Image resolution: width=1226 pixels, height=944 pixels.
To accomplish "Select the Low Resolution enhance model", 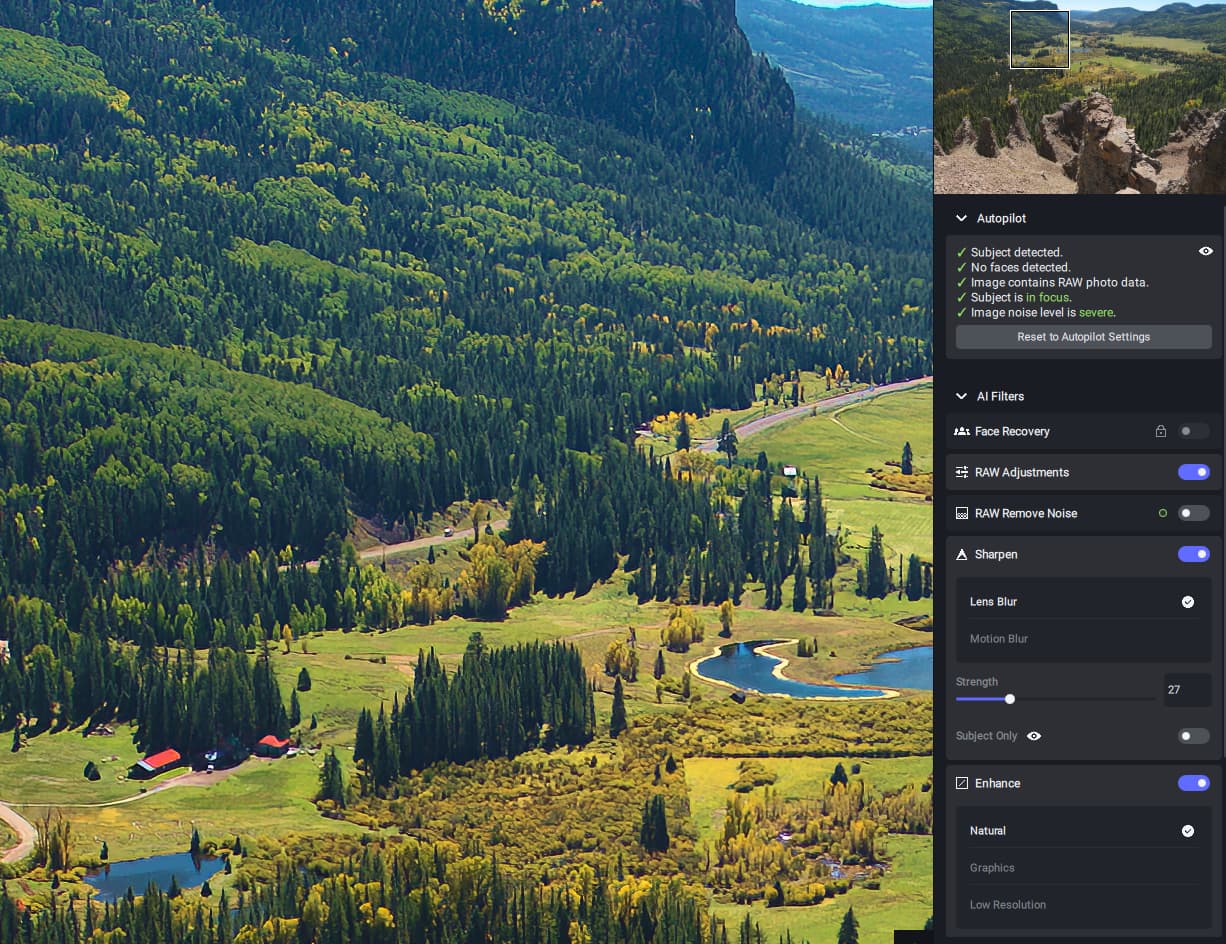I will click(x=1008, y=905).
